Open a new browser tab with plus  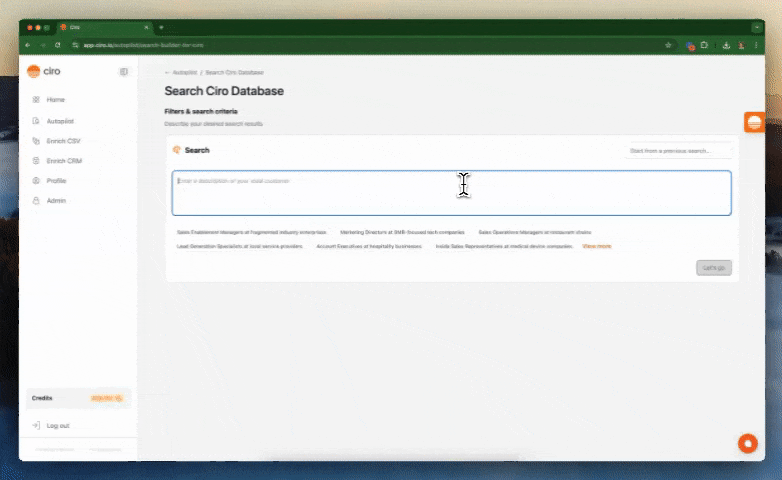[x=161, y=27]
